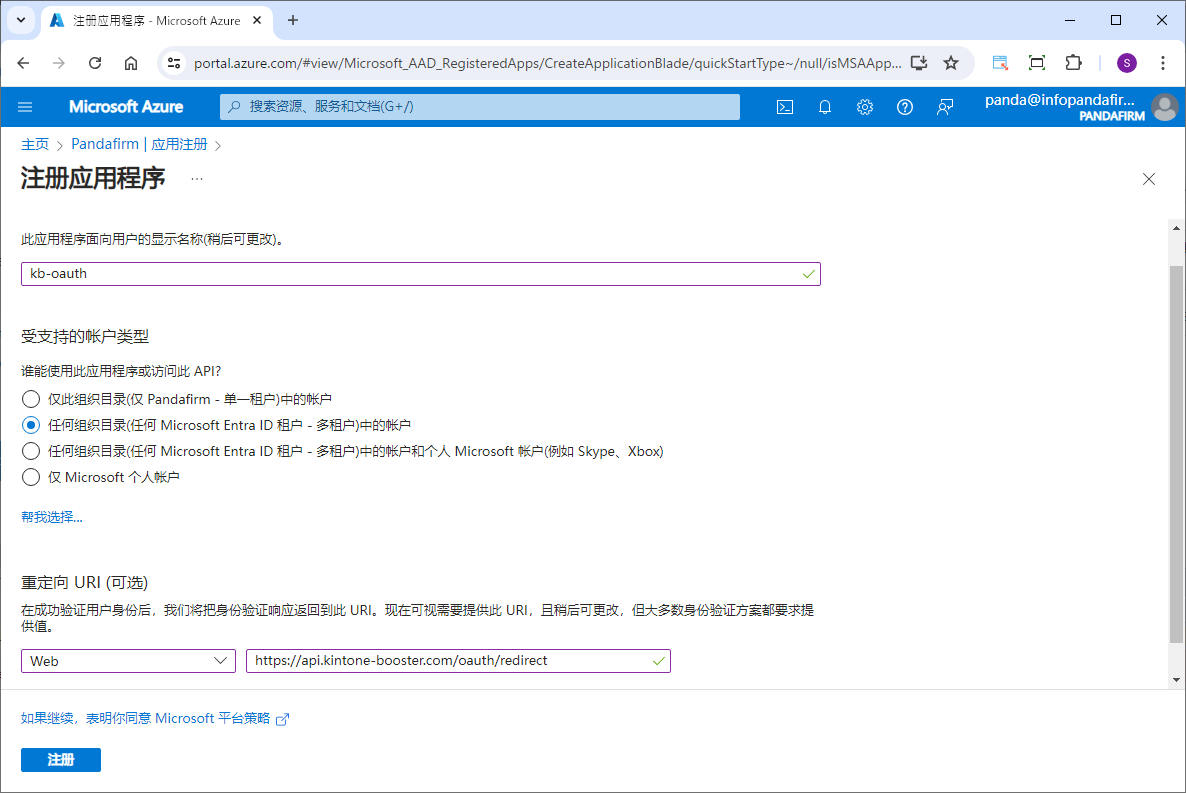Open Azure Cloud Shell icon
The image size is (1186, 793).
(x=785, y=107)
